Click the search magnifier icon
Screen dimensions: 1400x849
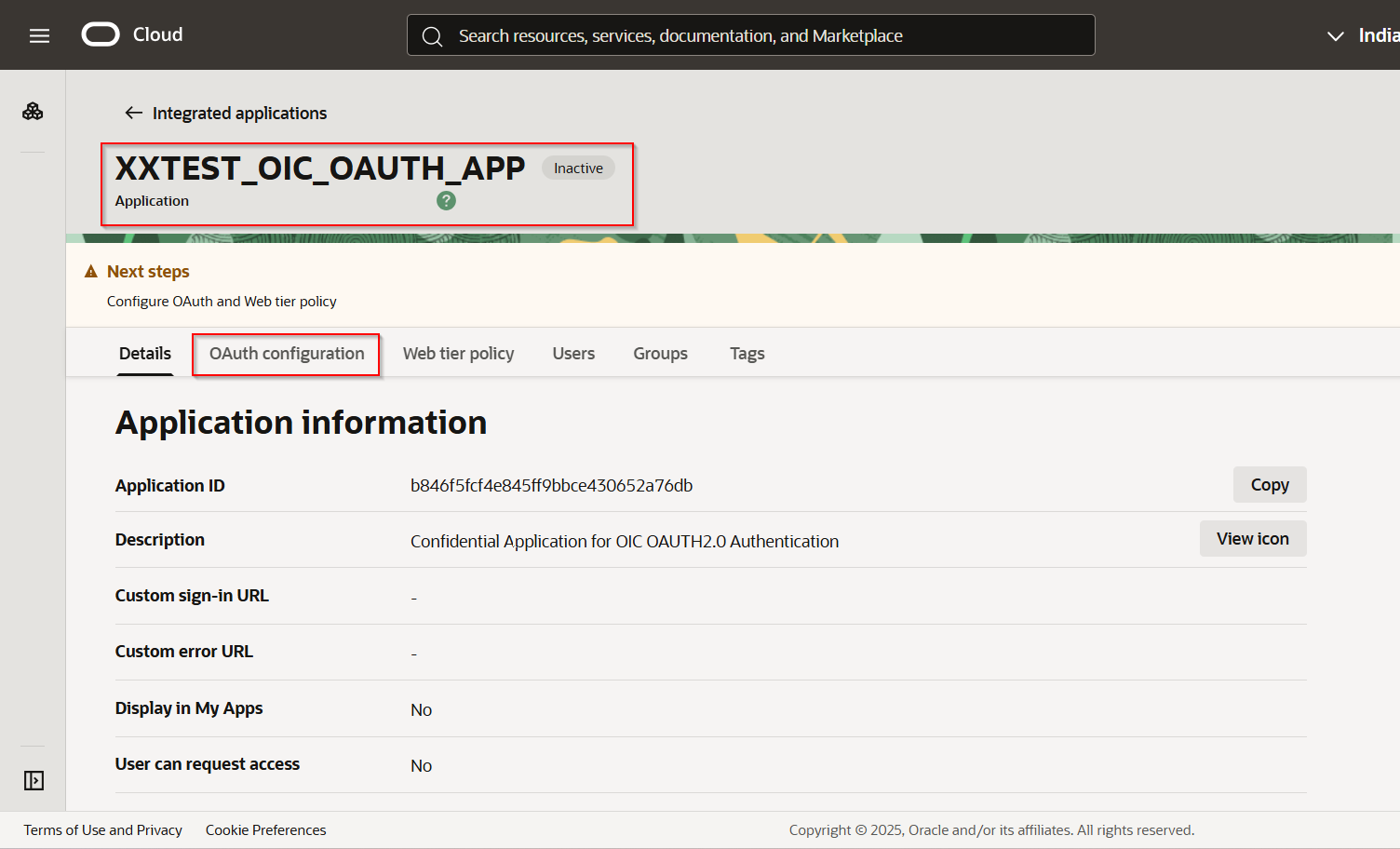[432, 36]
